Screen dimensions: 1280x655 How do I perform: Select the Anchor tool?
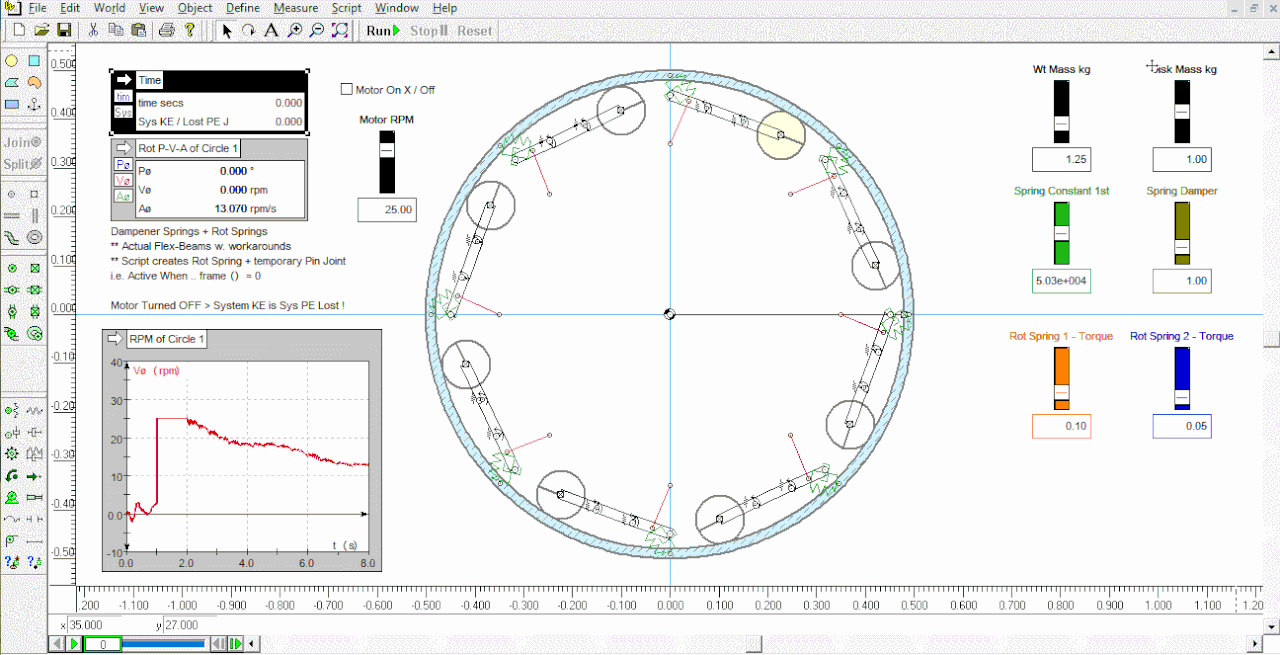pos(34,104)
